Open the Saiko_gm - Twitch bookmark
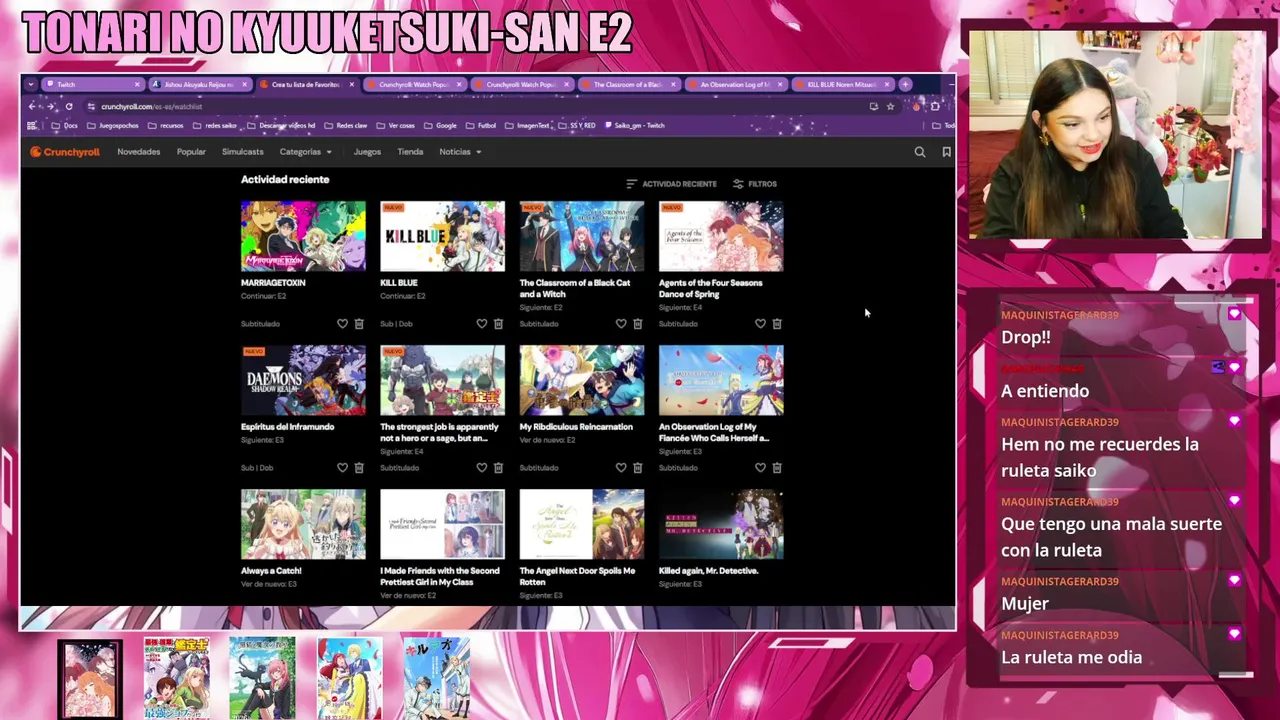1280x720 pixels. coord(634,126)
